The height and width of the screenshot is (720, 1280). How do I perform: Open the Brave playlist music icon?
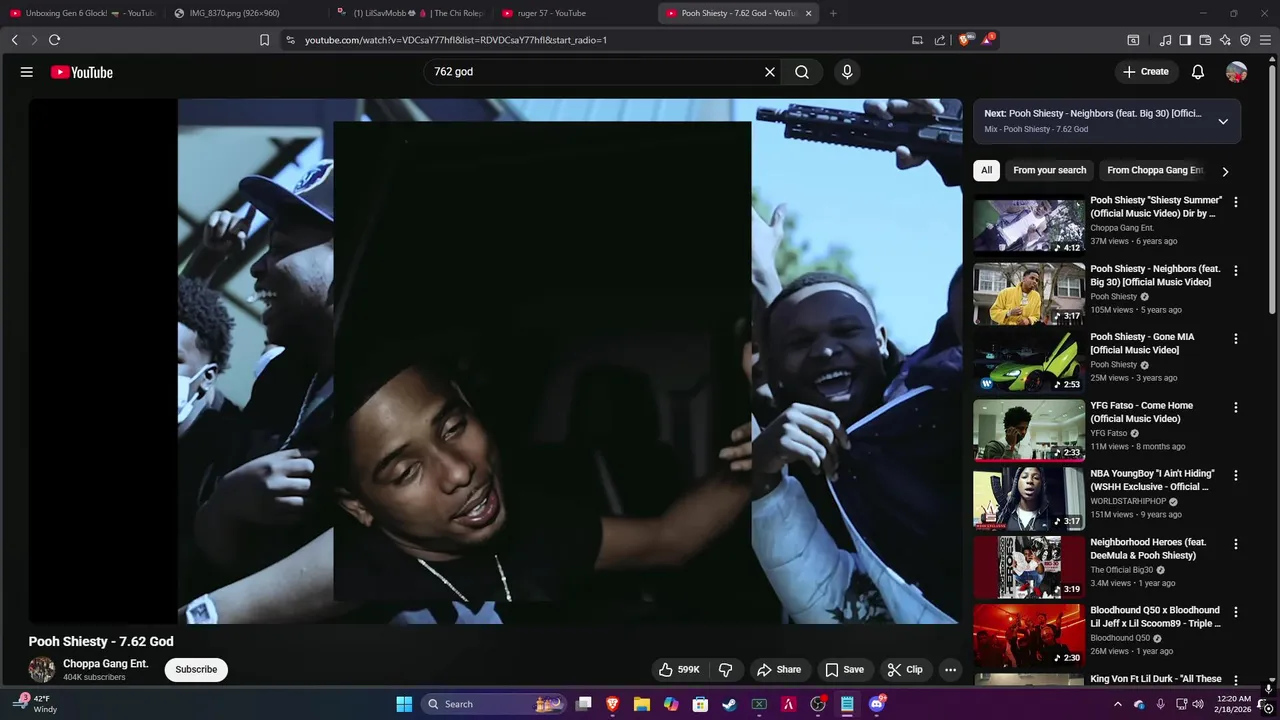1165,40
